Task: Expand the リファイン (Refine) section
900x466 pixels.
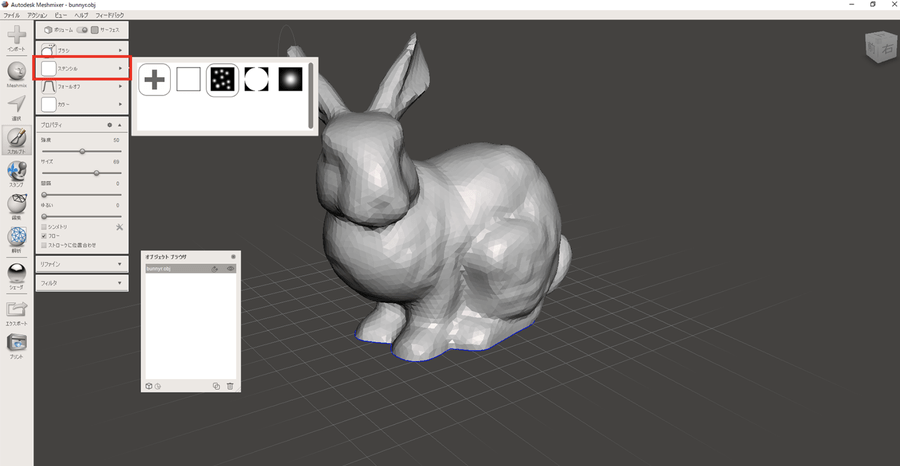Action: tap(80, 264)
